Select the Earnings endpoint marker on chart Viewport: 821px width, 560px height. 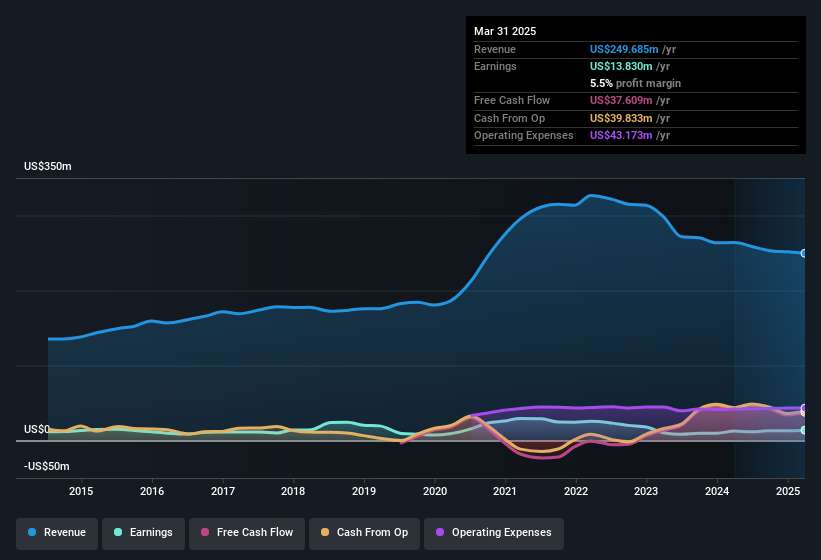[x=804, y=430]
